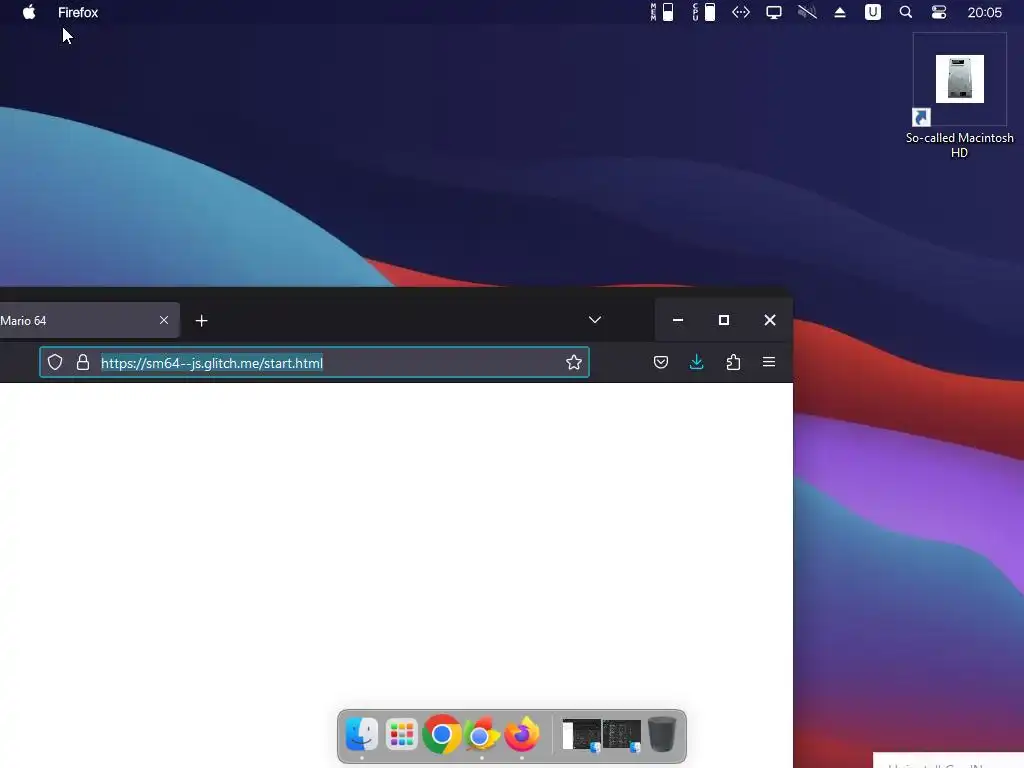The height and width of the screenshot is (768, 1024).
Task: Open the first window thumbnail in the dock
Action: 581,735
